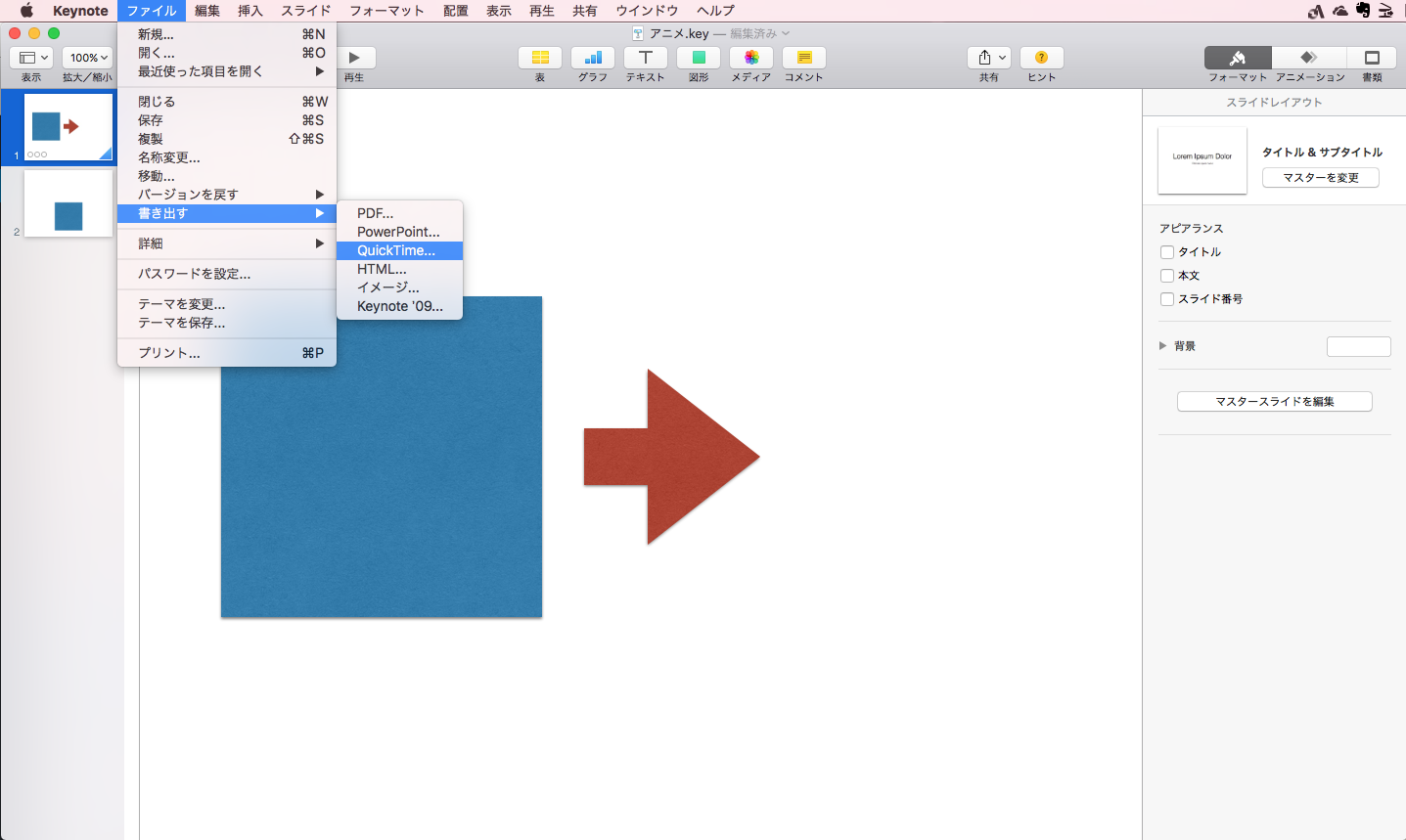1406x840 pixels.
Task: Click the Hint (ヒント) question mark icon
Action: pos(1041,58)
